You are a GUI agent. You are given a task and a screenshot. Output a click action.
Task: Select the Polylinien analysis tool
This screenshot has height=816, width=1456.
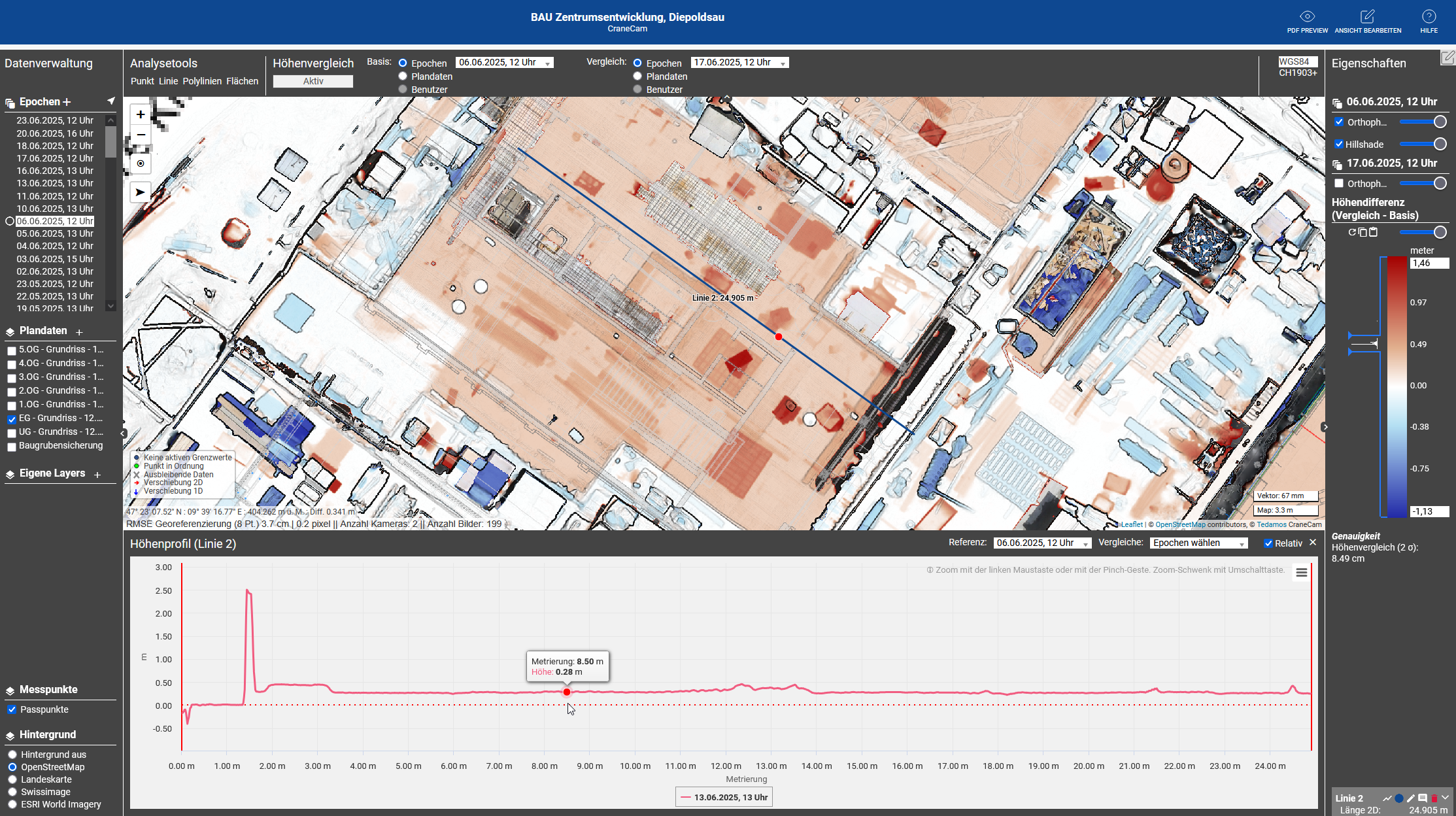(201, 81)
